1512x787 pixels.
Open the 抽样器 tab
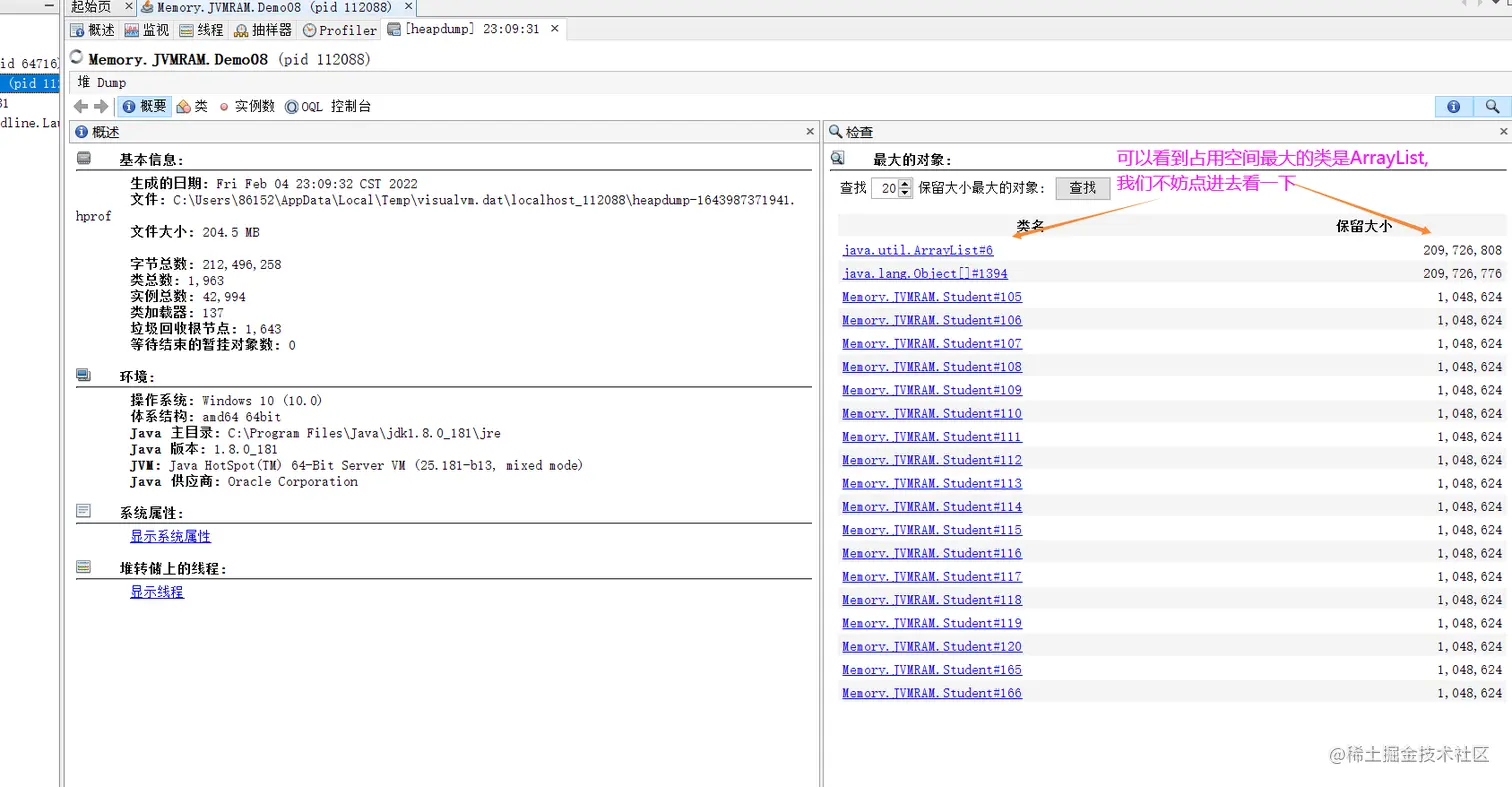pos(264,30)
